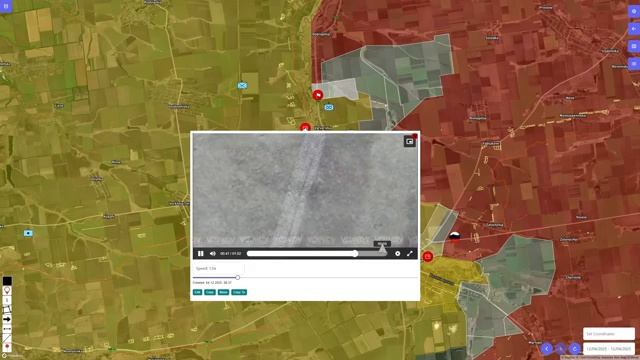
Task: Click the Edit button under video
Action: [x=197, y=292]
